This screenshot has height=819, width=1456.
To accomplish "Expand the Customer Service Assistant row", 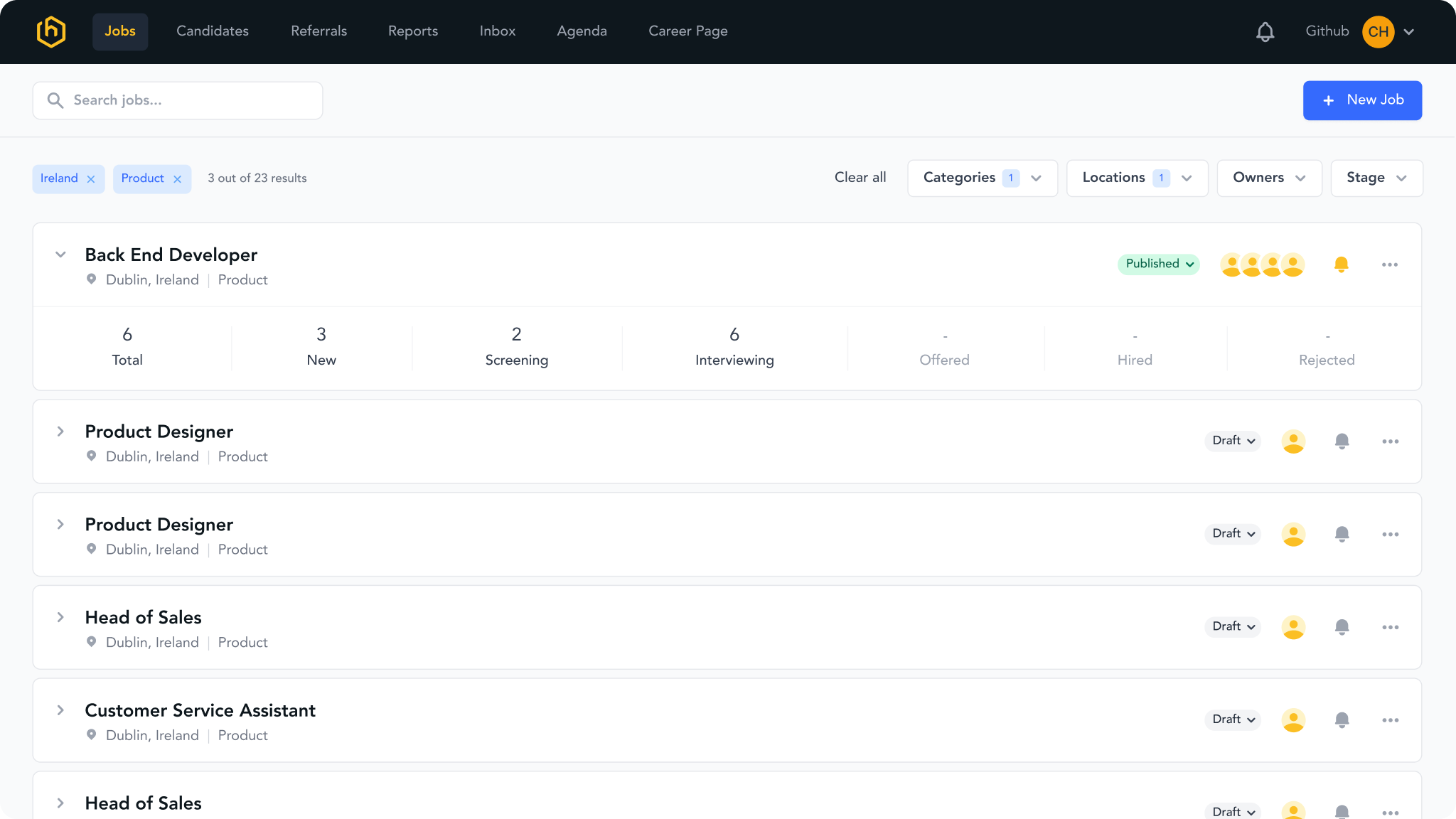I will click(60, 710).
